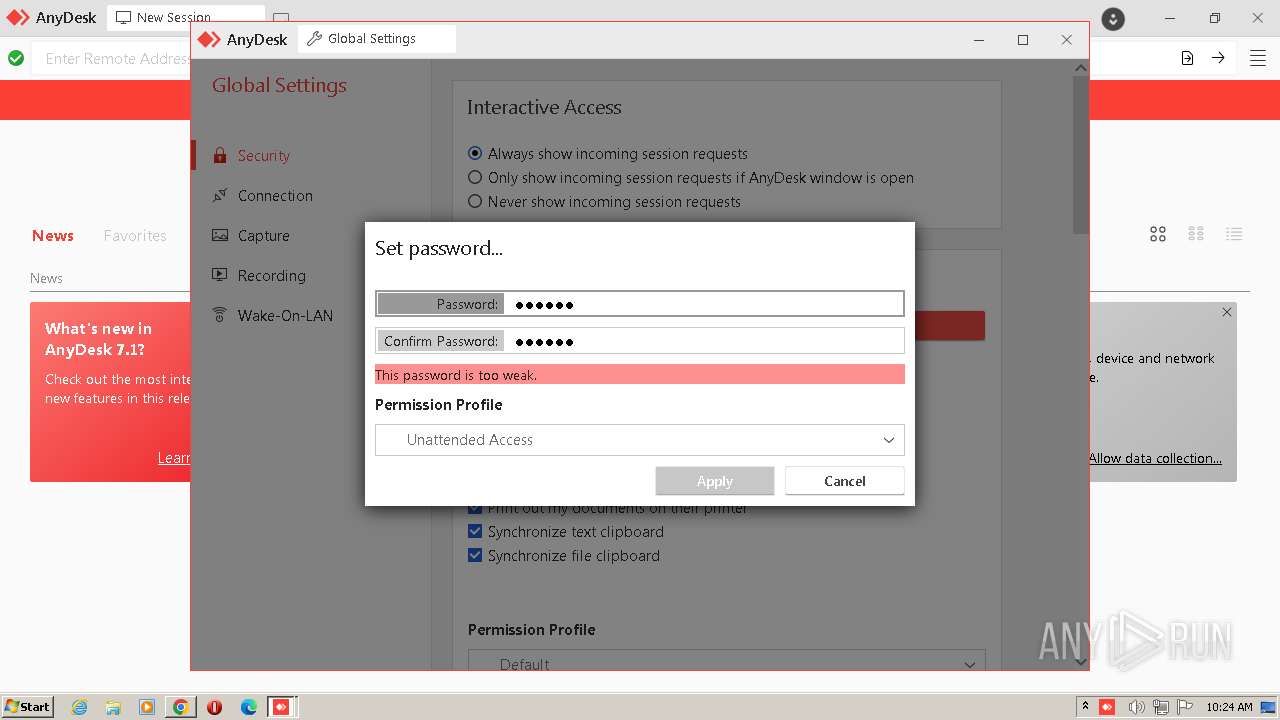This screenshot has width=1280, height=720.
Task: Expand the Default permission profile dropdown
Action: 727,661
